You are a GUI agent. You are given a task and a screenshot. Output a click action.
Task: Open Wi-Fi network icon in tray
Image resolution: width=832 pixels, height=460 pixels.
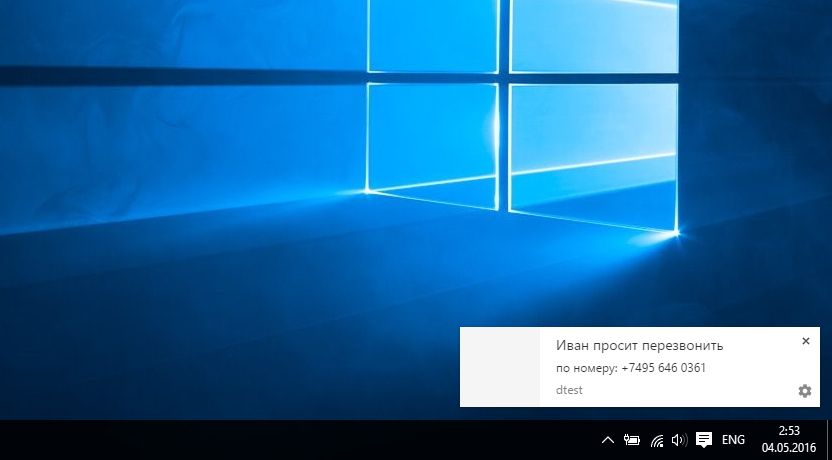656,440
